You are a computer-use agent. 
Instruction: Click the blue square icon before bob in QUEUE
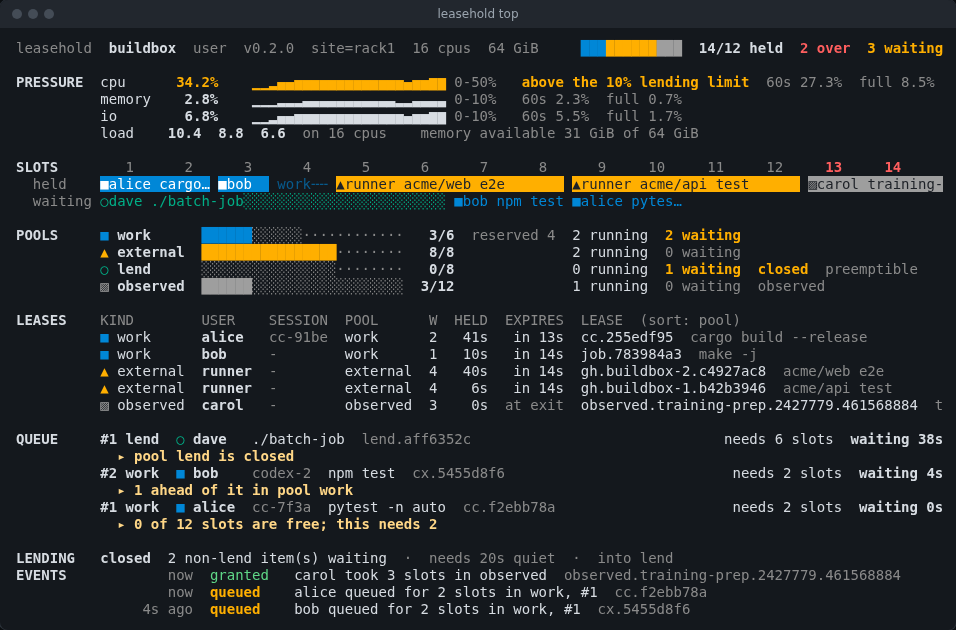coord(180,474)
